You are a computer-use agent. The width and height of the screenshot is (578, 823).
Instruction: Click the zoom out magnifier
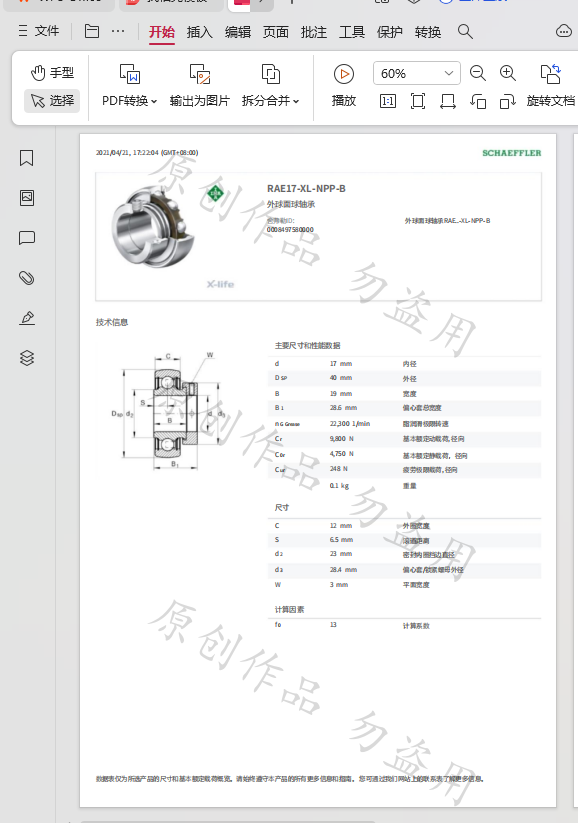point(478,73)
